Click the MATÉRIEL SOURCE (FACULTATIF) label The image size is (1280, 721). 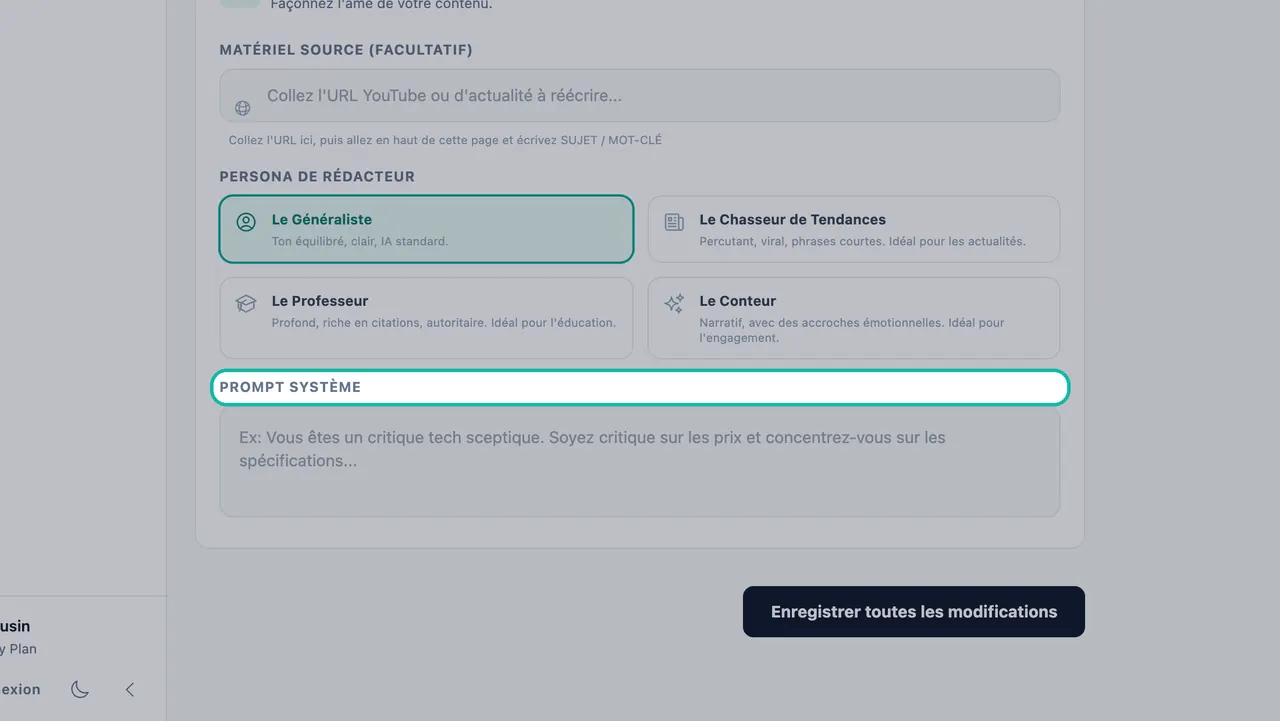point(346,50)
